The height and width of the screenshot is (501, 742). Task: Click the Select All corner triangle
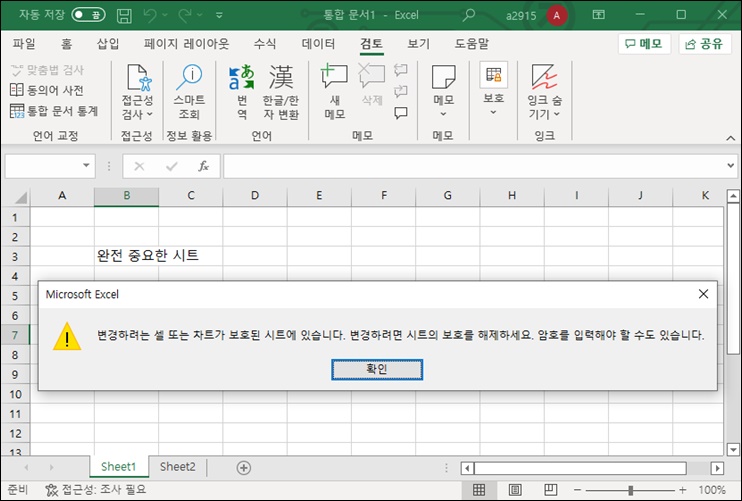(20, 196)
